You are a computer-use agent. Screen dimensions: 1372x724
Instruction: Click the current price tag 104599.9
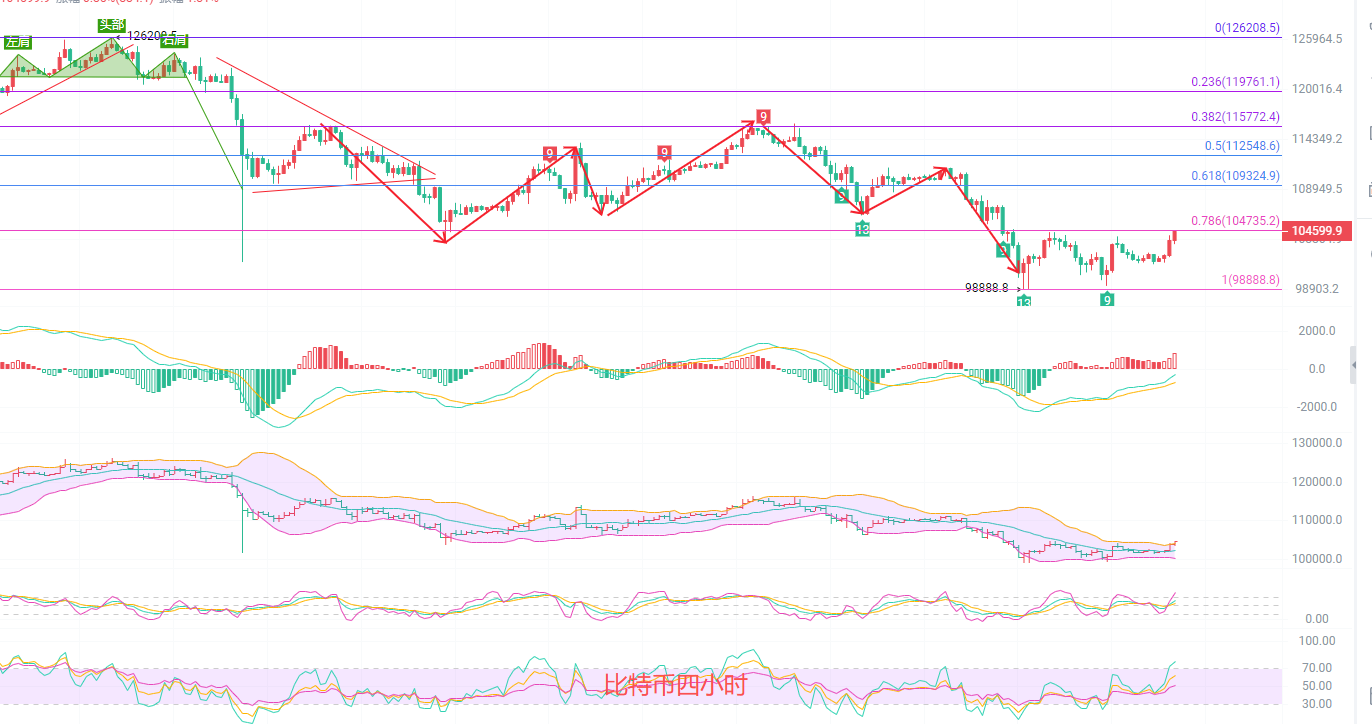(x=1316, y=231)
